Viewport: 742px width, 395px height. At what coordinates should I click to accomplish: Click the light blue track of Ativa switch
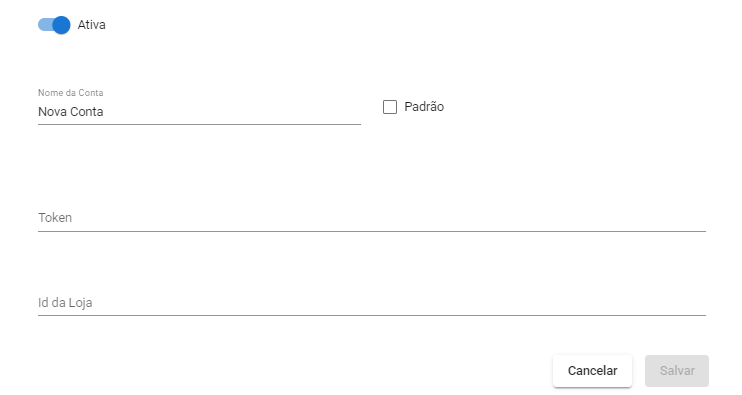click(x=44, y=25)
